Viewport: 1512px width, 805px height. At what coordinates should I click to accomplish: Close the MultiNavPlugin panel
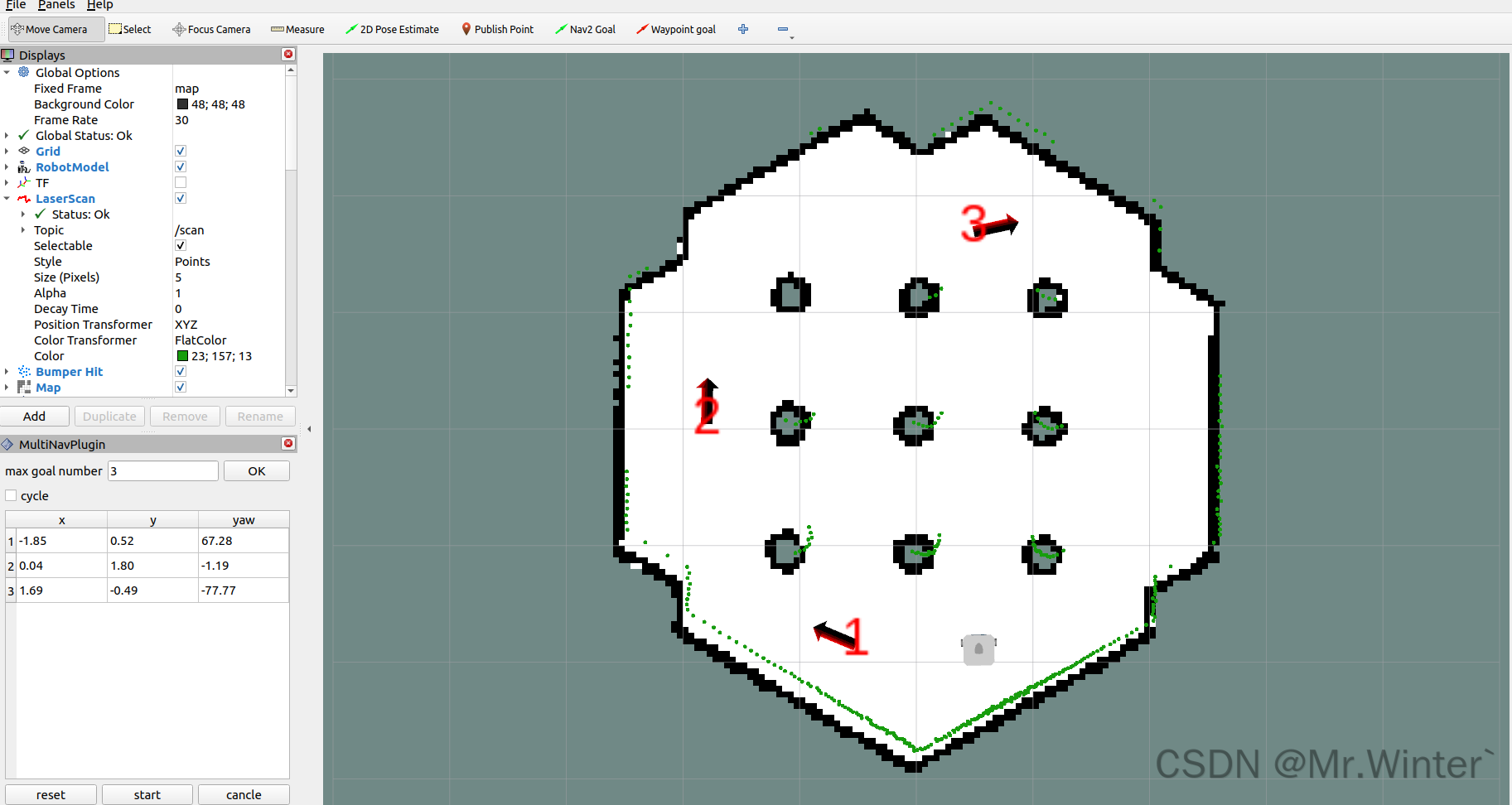(288, 443)
